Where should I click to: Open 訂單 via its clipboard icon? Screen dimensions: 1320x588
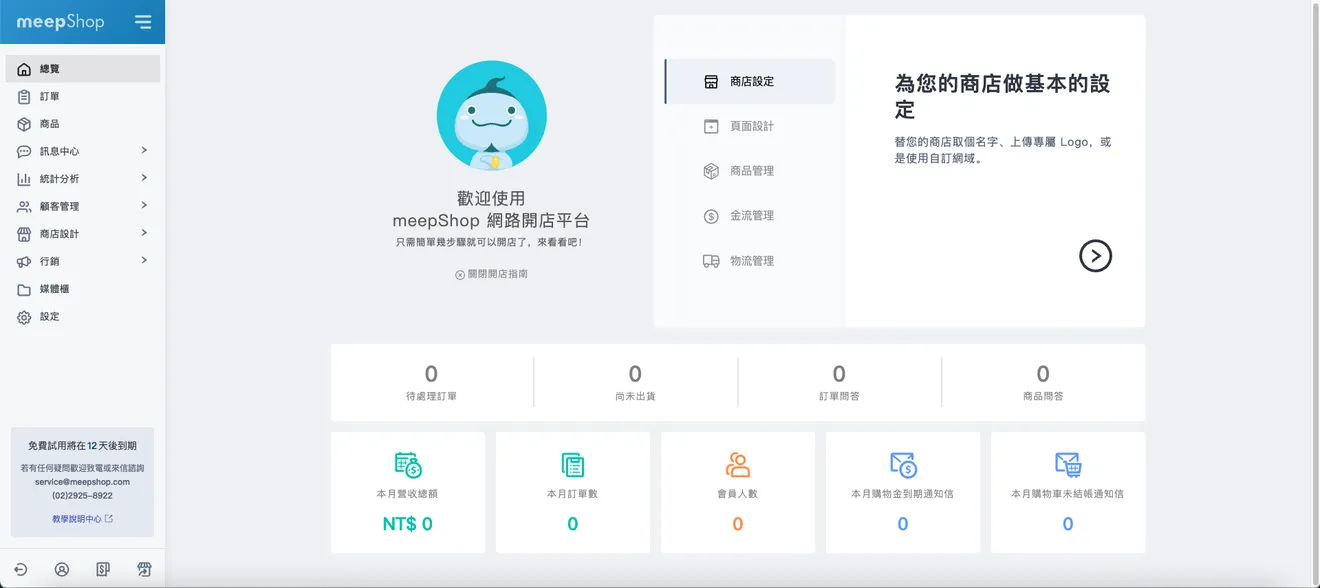click(24, 97)
